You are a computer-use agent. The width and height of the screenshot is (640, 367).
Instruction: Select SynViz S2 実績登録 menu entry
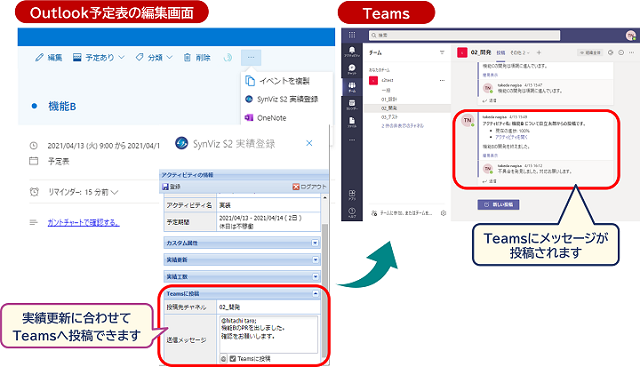(282, 99)
